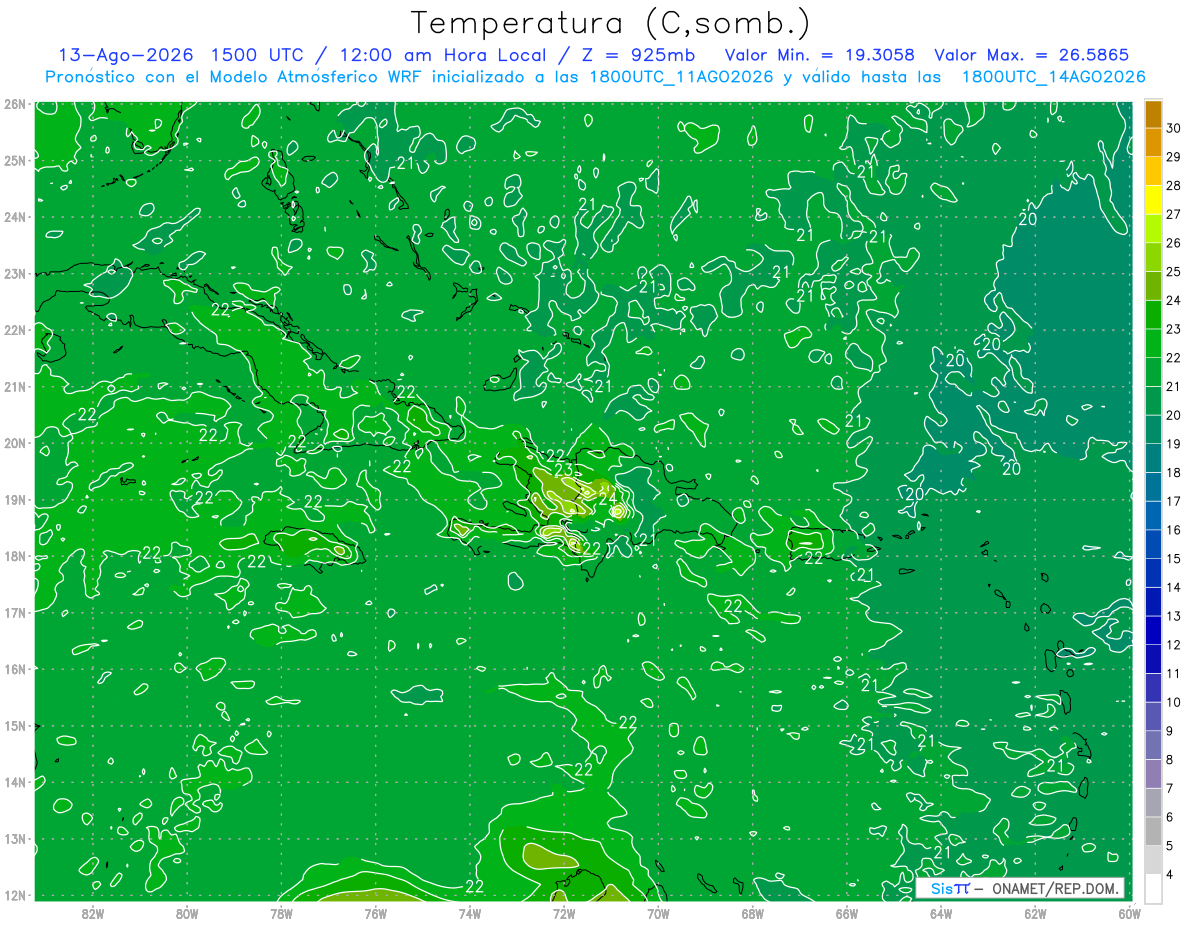The width and height of the screenshot is (1200, 927).
Task: Click the "Valor Min. = 19.3058" text
Action: pyautogui.click(x=819, y=55)
